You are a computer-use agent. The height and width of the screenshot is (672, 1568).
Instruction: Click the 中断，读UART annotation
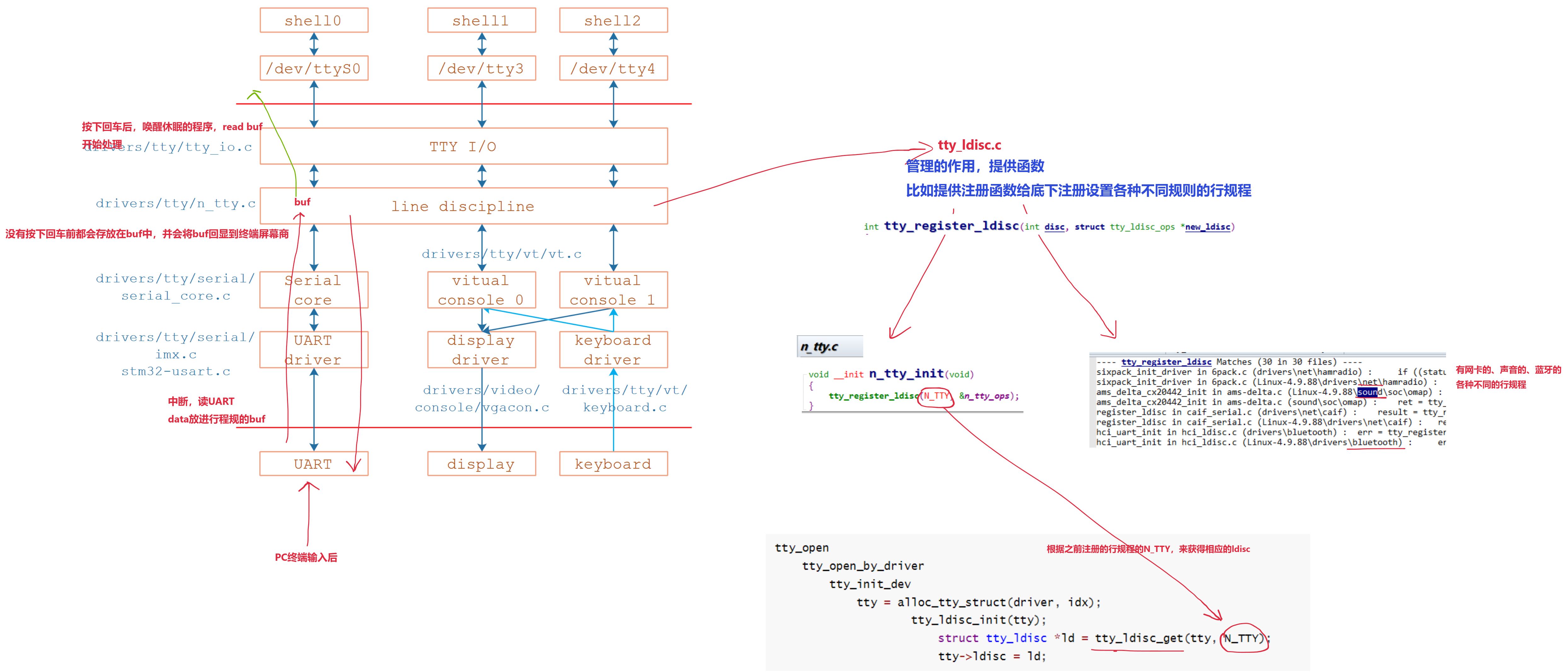click(201, 401)
